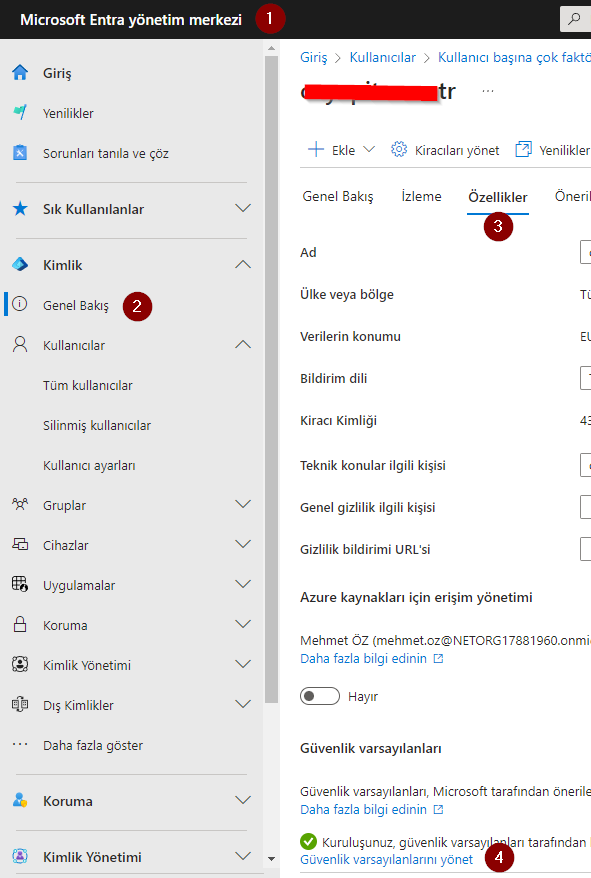Expand the bottom Koruma section chevron
The image size is (591, 878).
(243, 800)
